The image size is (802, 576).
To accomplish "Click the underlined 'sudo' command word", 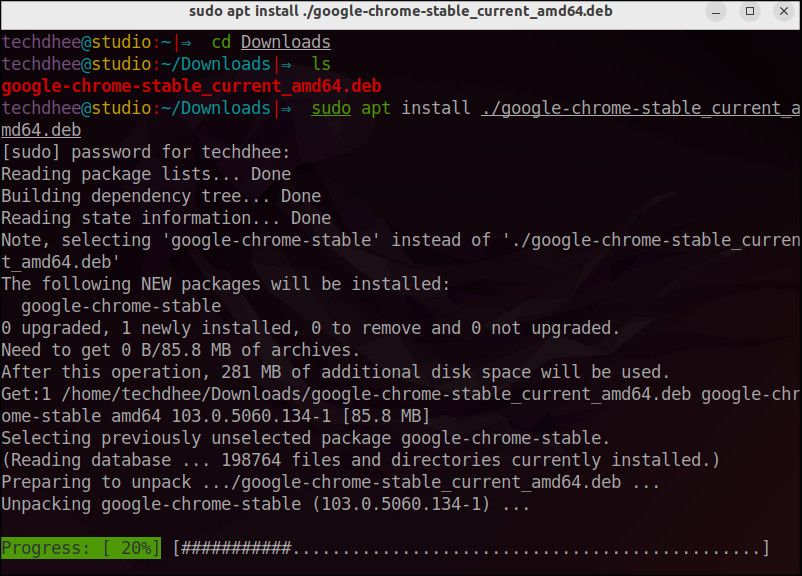I will click(x=331, y=108).
